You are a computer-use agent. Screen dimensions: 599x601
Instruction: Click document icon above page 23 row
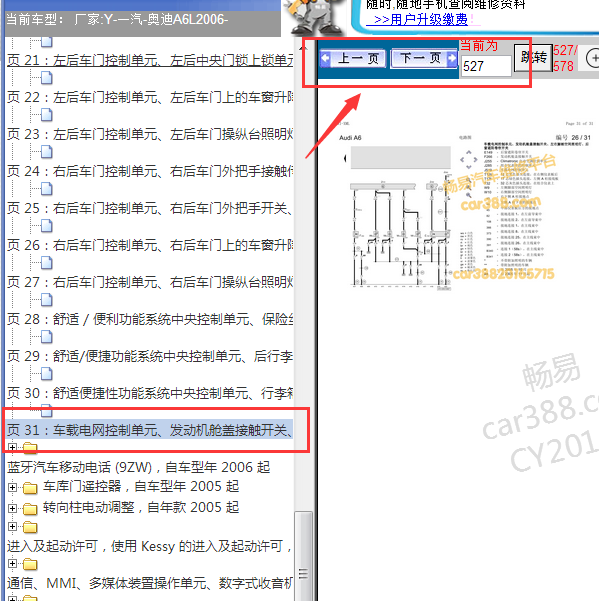click(46, 115)
